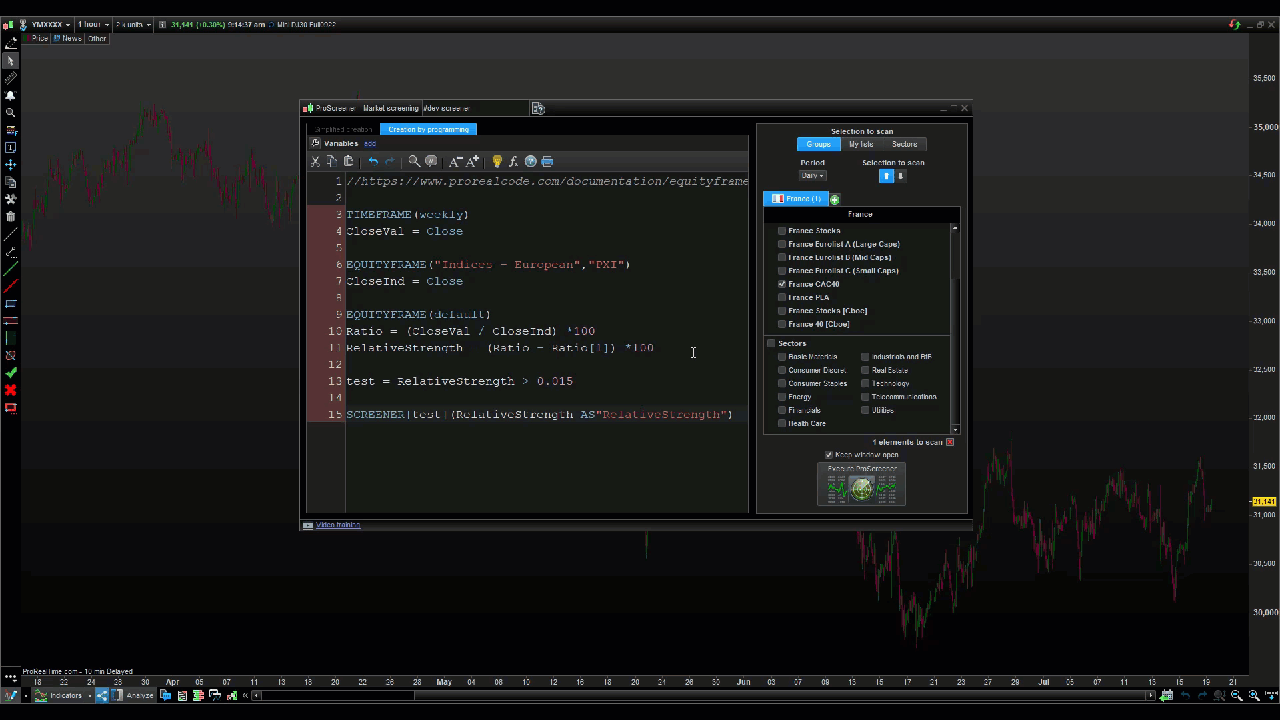Click the undo arrow in code editor
This screenshot has height=720, width=1280.
pyautogui.click(x=373, y=161)
